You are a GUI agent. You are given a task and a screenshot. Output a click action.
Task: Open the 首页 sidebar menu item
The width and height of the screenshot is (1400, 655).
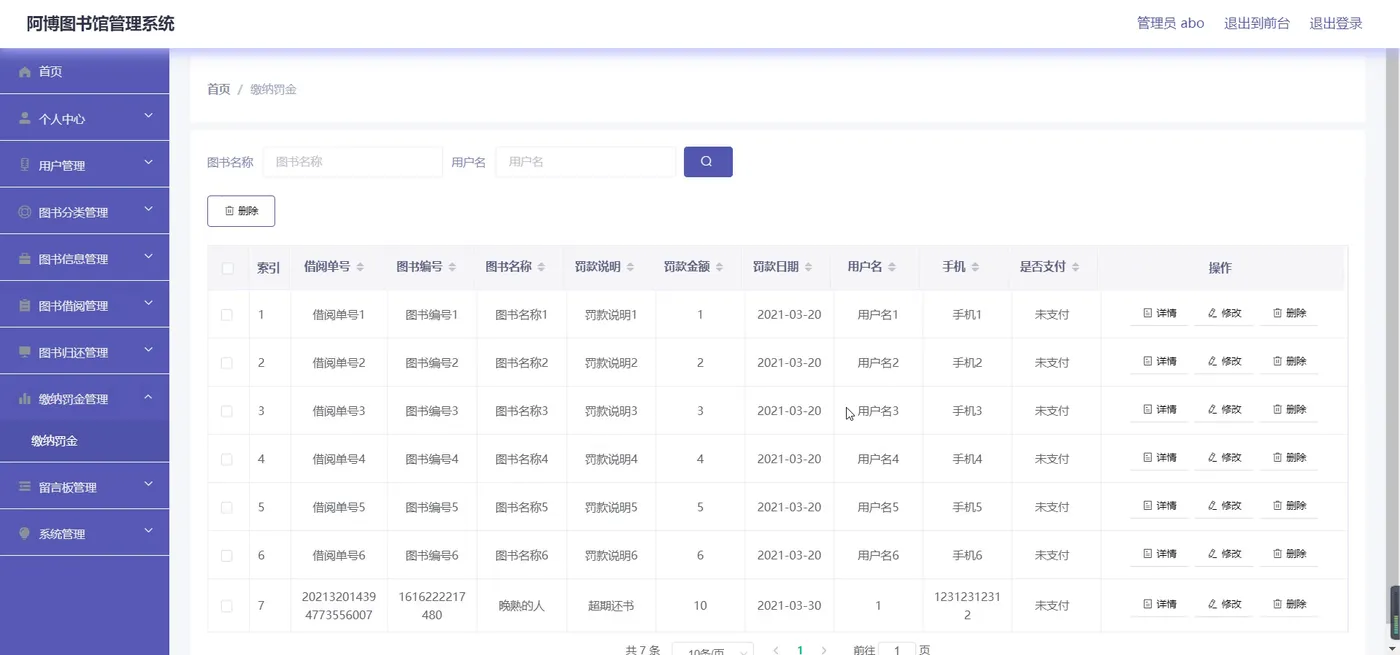(x=84, y=72)
